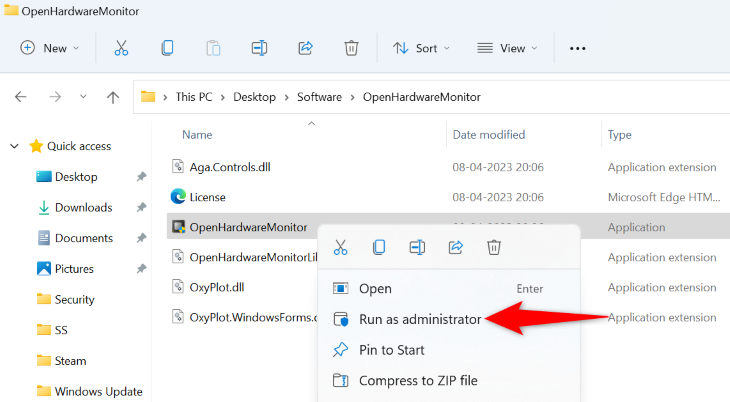This screenshot has height=402, width=730.
Task: Click the Cut icon in the main toolbar
Action: point(121,48)
